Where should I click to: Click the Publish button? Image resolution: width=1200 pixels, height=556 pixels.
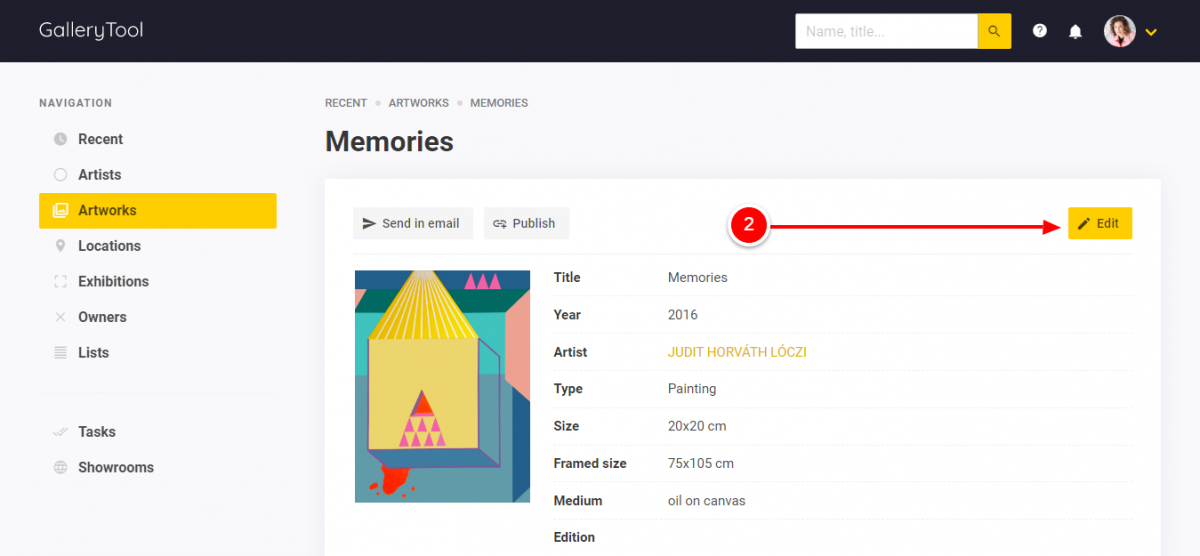(526, 223)
